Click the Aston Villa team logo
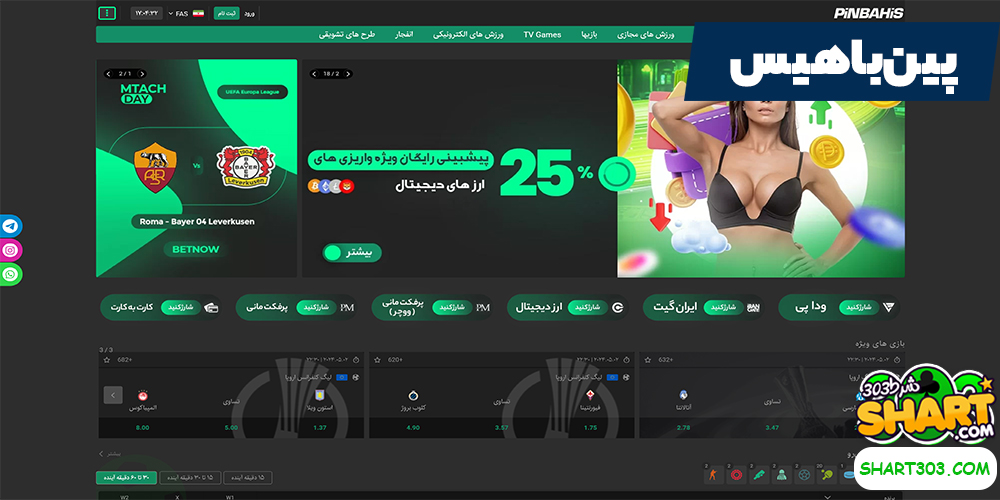 click(x=320, y=395)
